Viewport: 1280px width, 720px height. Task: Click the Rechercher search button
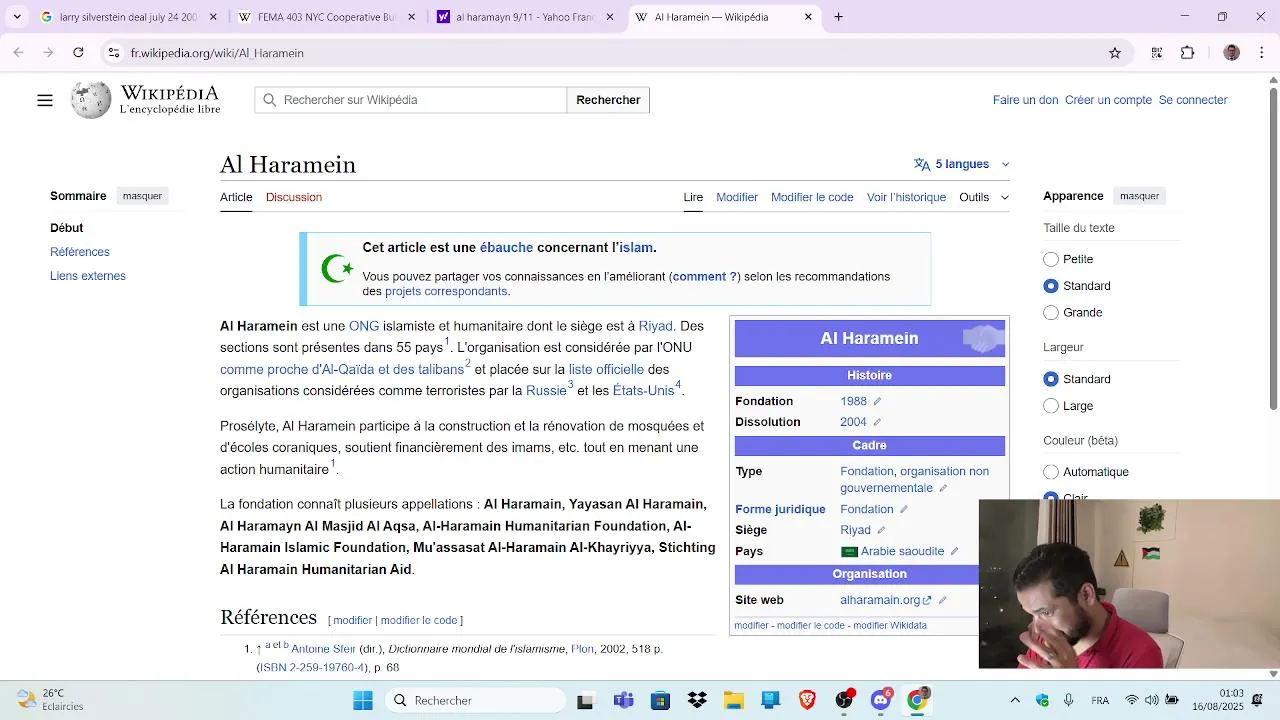[608, 100]
